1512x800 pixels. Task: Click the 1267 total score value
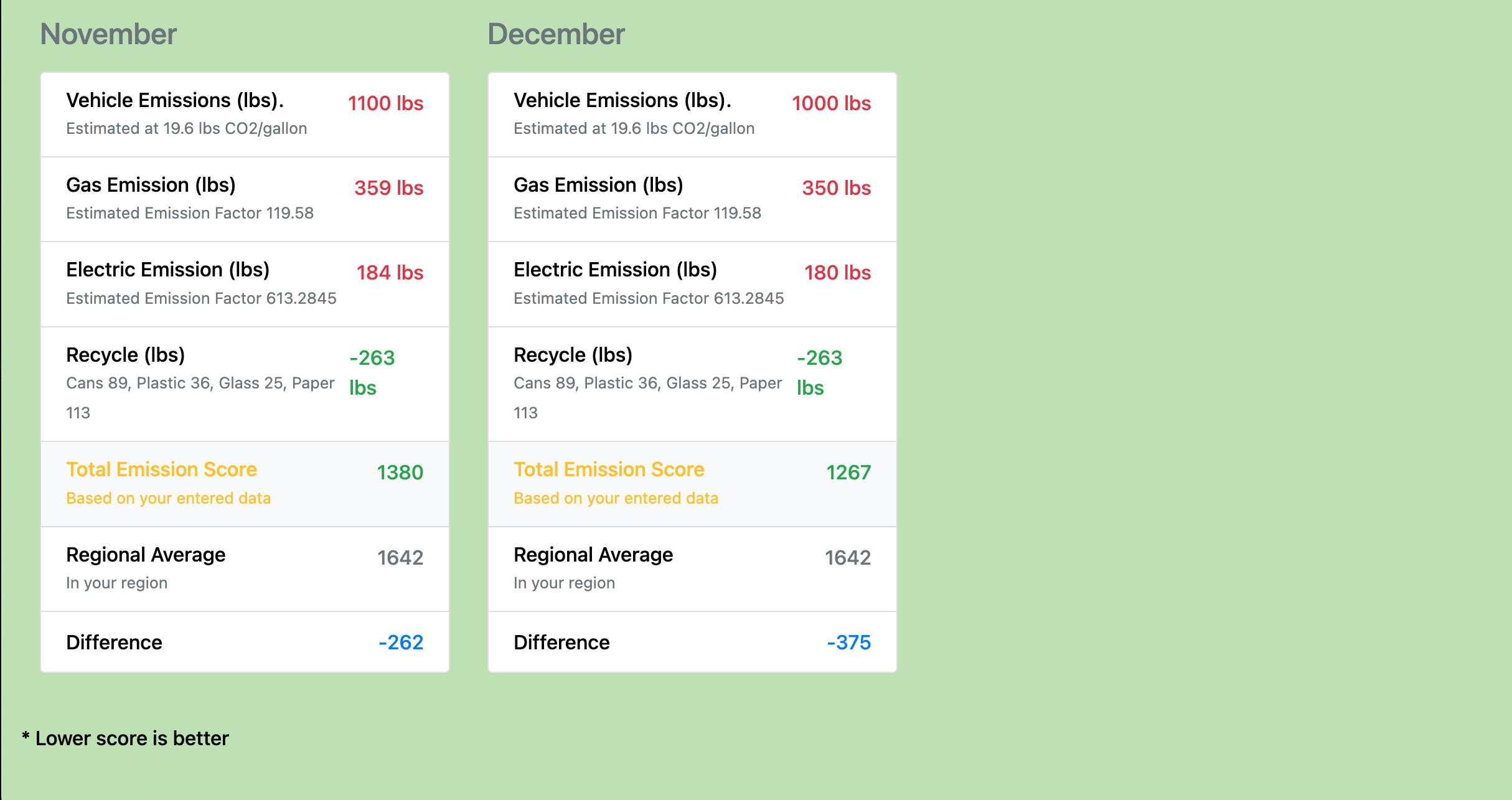[x=848, y=473]
